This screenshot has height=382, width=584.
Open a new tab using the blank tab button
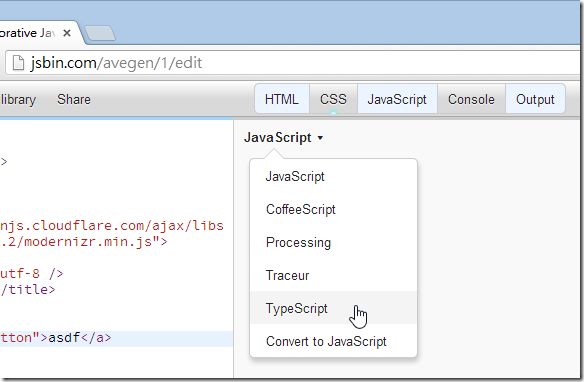(100, 33)
